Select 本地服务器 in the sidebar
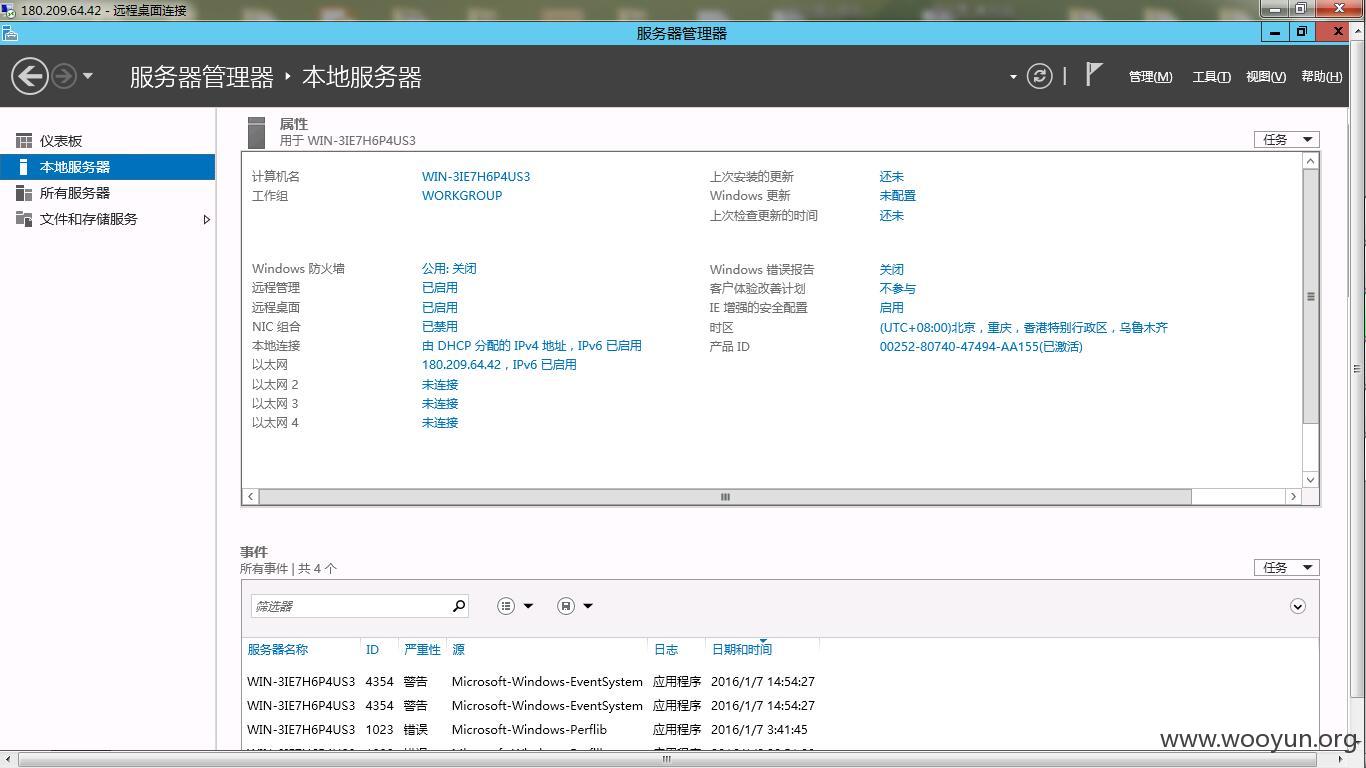The height and width of the screenshot is (768, 1366). [107, 167]
